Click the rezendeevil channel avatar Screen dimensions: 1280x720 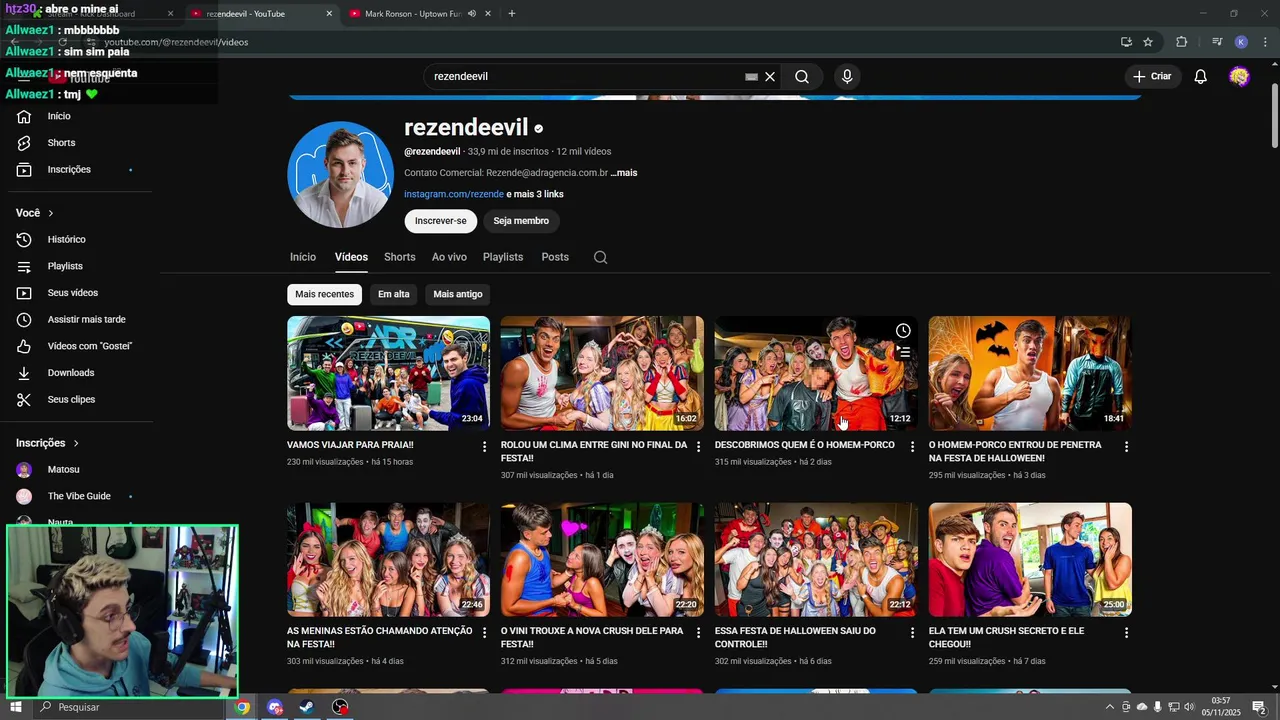coord(340,175)
